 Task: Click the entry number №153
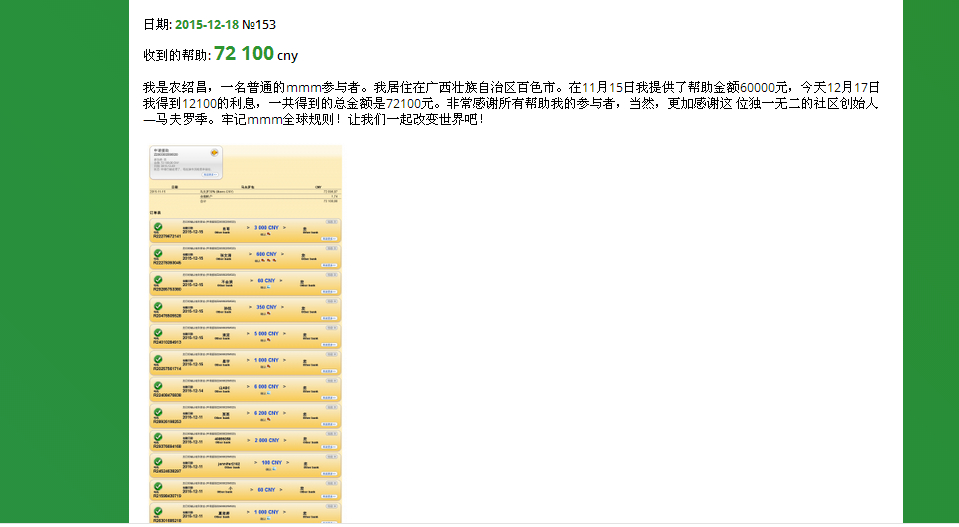click(x=259, y=24)
